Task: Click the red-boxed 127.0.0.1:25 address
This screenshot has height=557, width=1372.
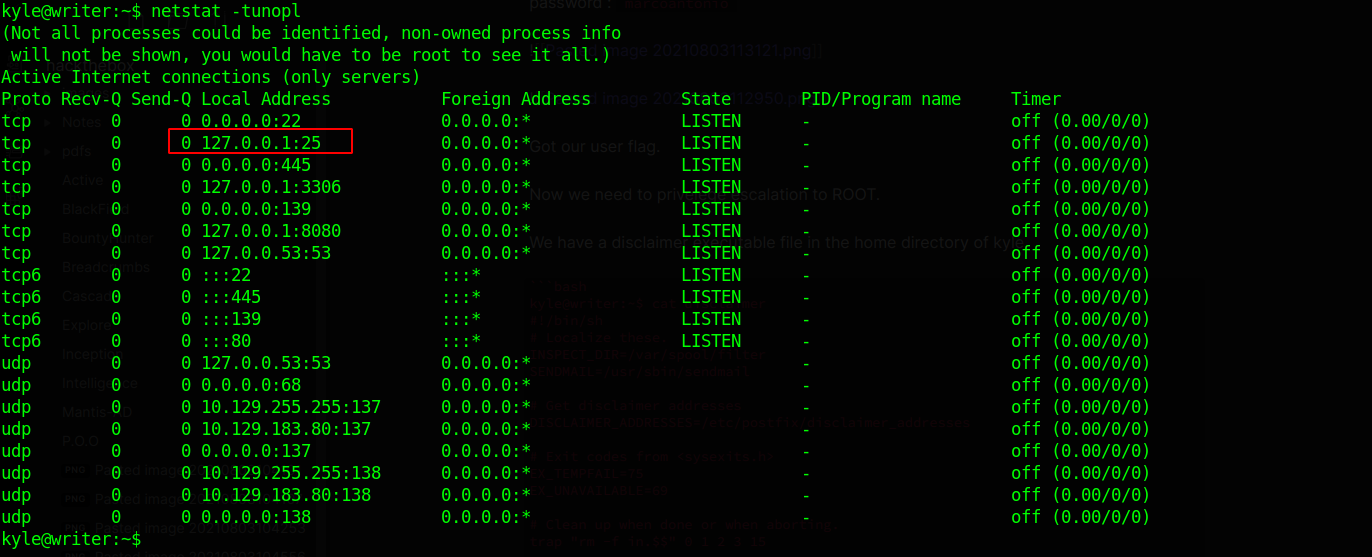Action: click(x=261, y=143)
